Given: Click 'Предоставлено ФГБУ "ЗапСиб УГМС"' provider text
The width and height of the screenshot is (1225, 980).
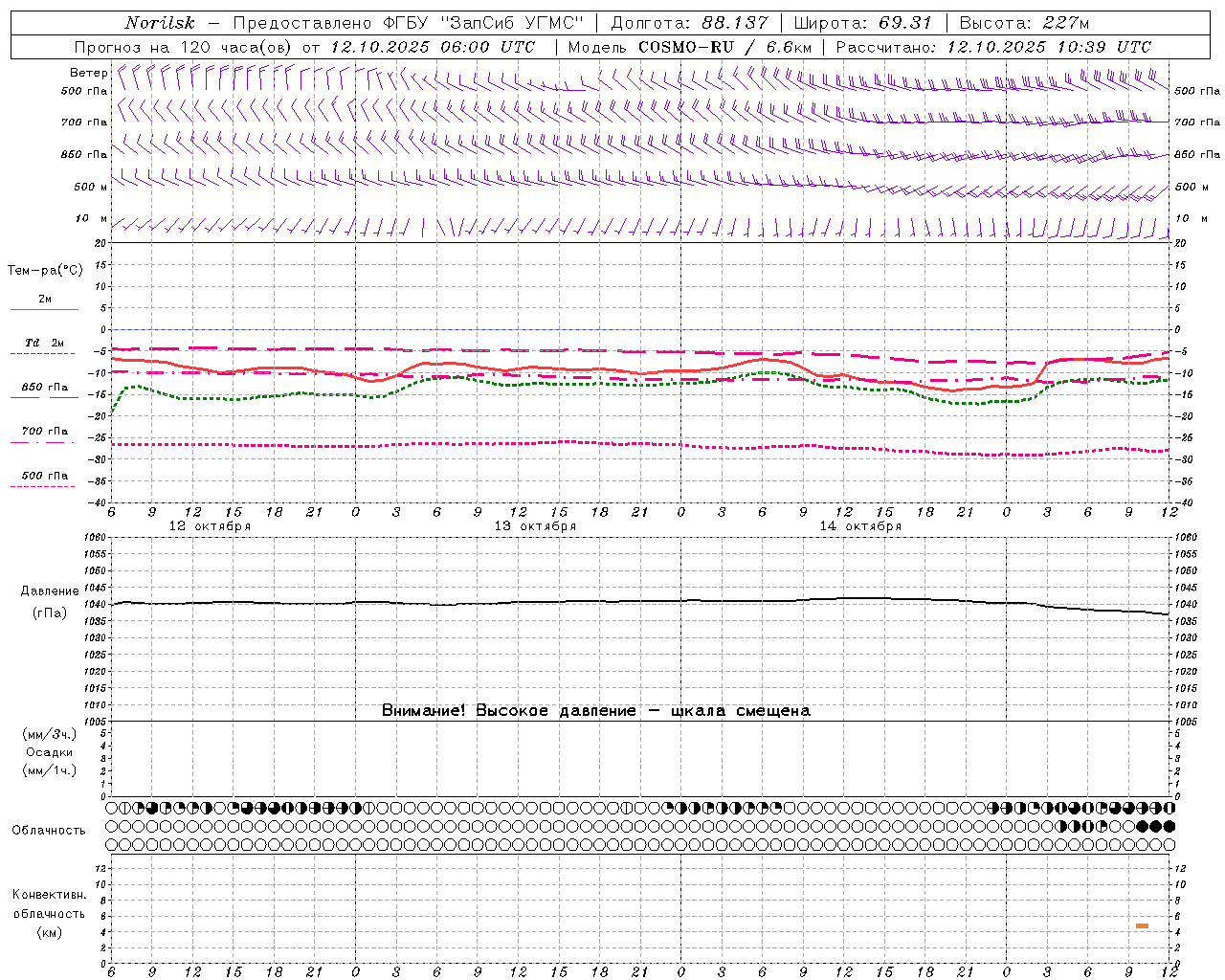Looking at the screenshot, I should pos(409,23).
